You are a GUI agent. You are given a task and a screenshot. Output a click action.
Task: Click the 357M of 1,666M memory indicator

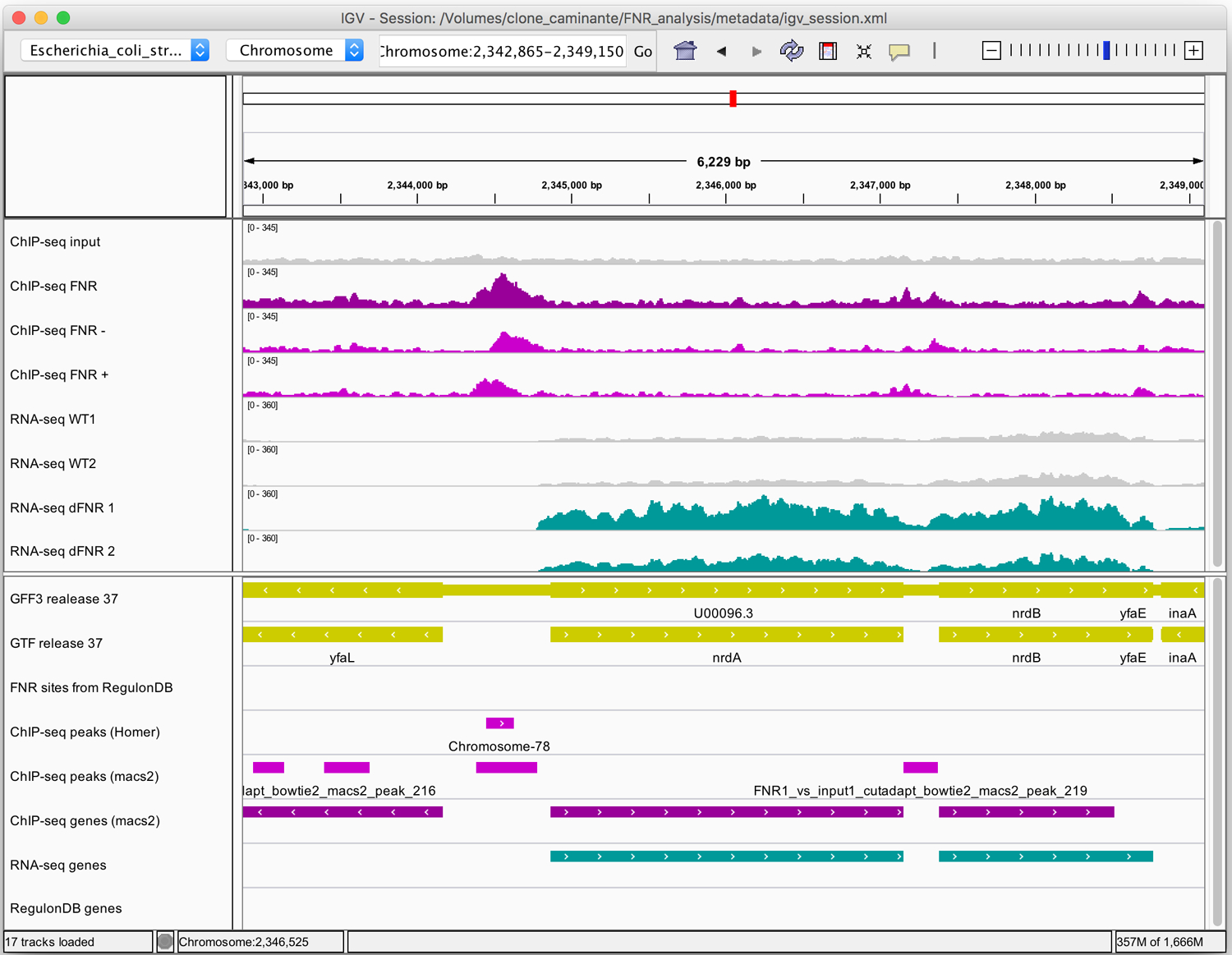(x=1160, y=942)
